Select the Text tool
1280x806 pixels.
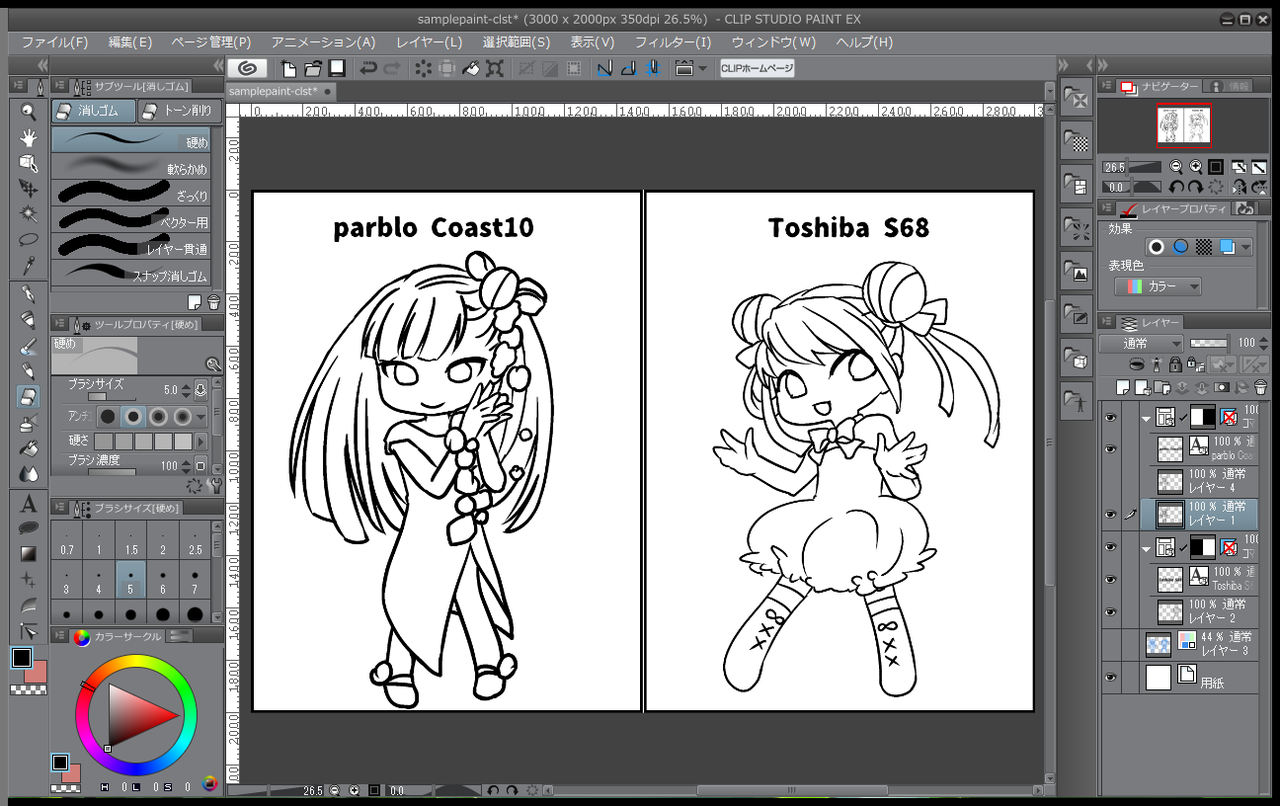(x=29, y=503)
